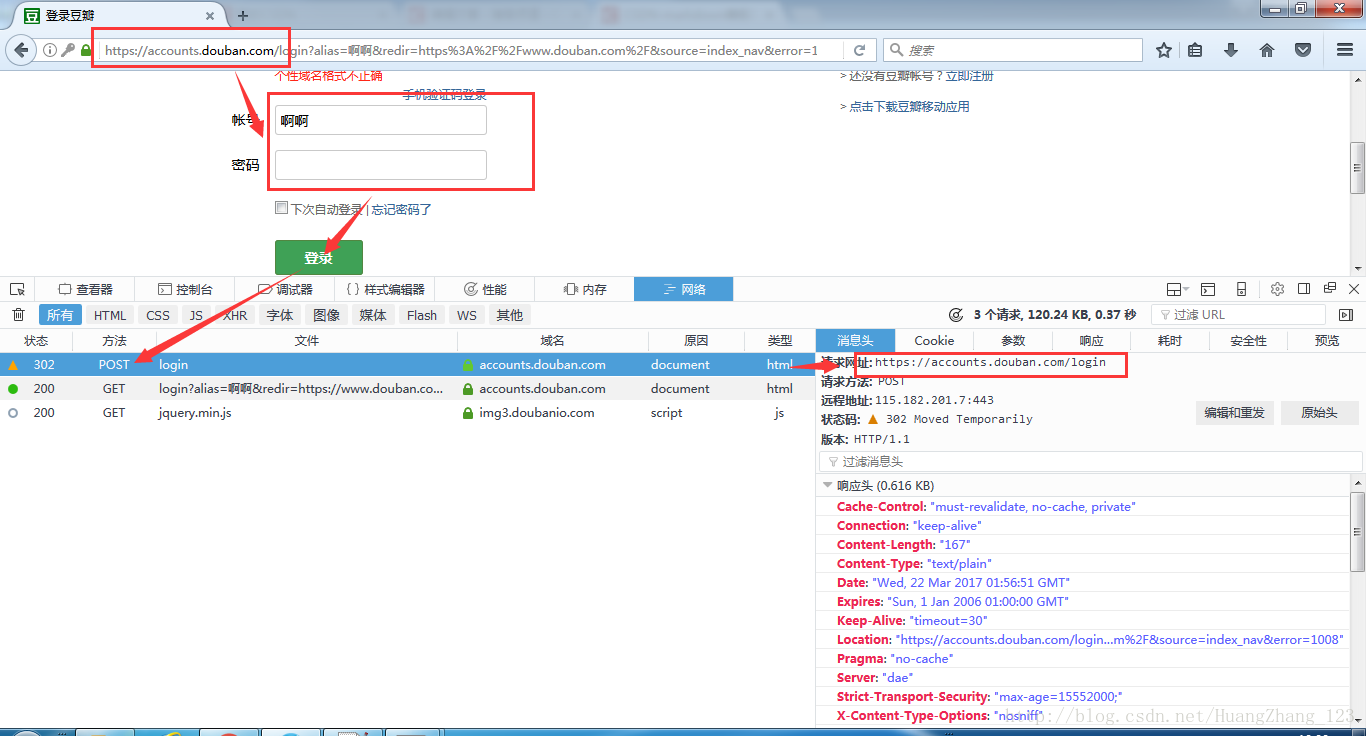
Task: Open a new tab with plus icon
Action: click(x=243, y=16)
